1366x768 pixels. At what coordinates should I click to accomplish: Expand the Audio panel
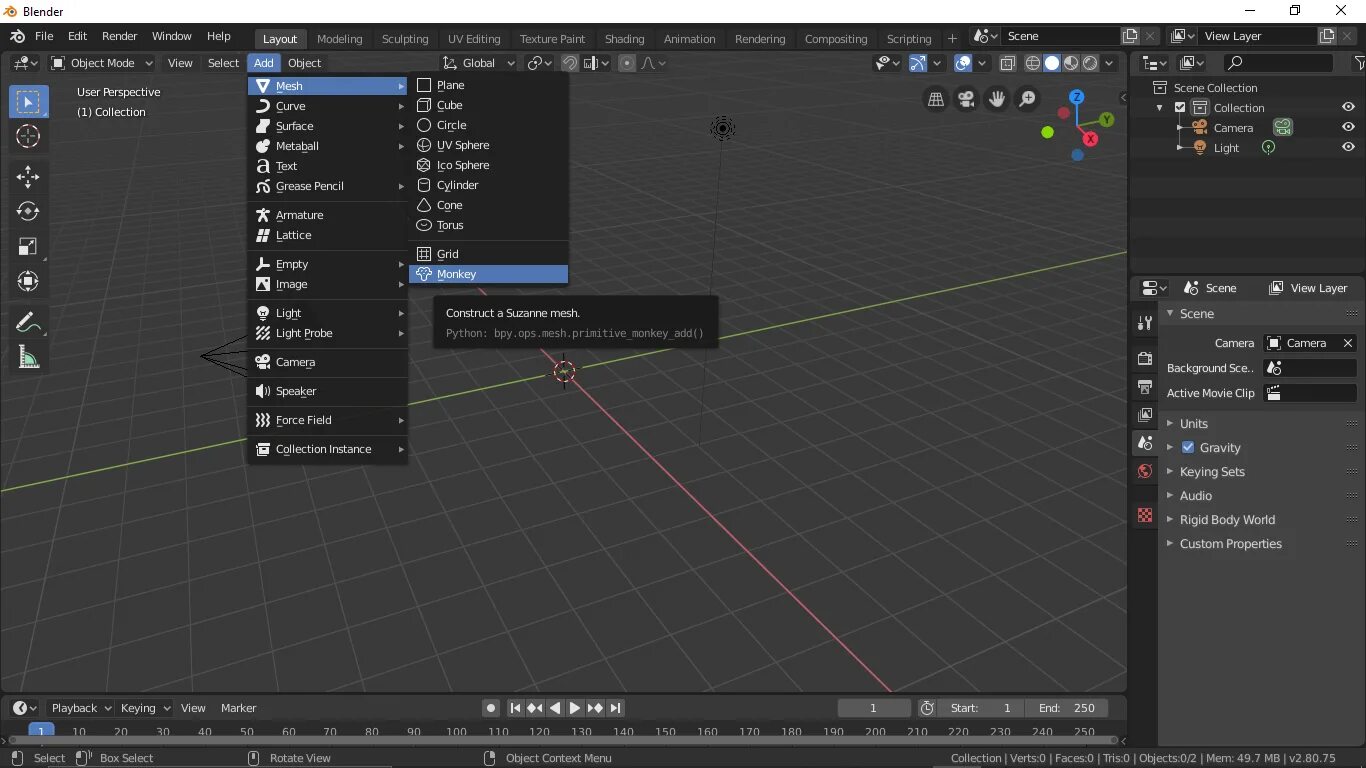coord(1196,495)
